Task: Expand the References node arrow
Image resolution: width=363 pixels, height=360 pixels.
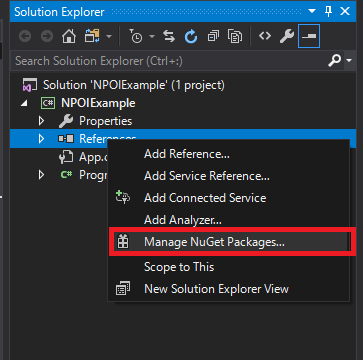Action: tap(41, 138)
